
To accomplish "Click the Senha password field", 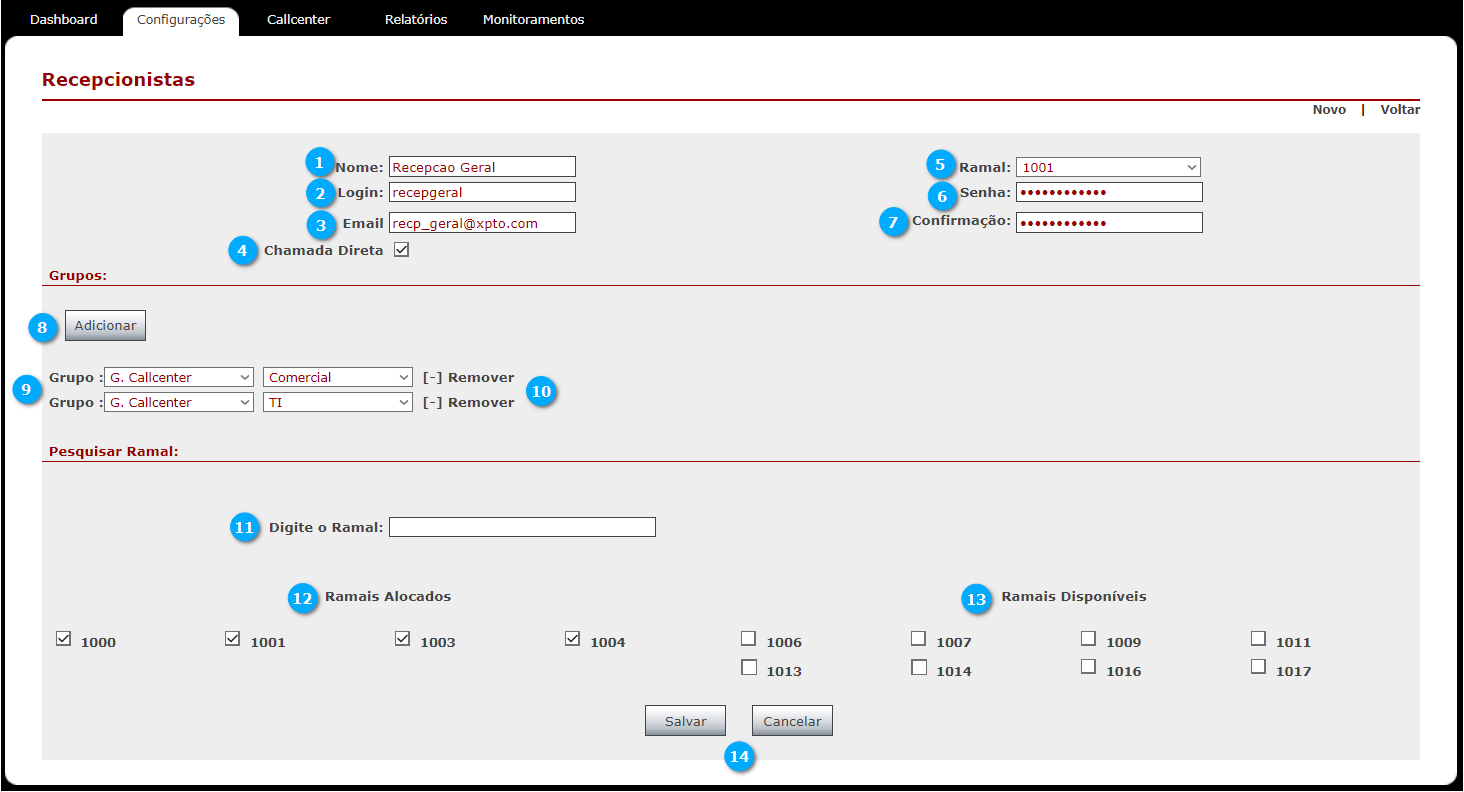I will point(1109,192).
